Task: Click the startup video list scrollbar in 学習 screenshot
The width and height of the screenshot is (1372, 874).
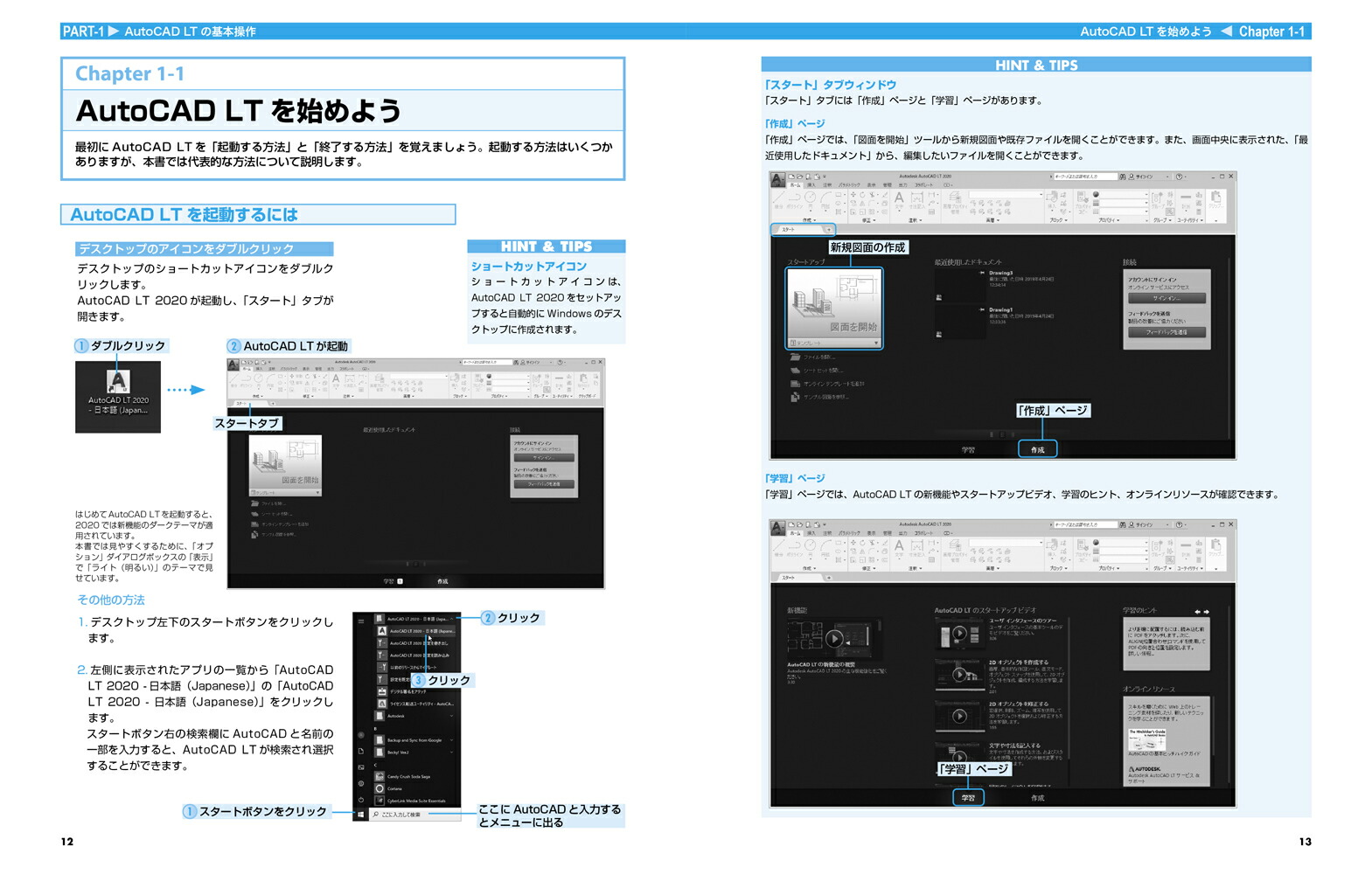Action: tap(1069, 690)
